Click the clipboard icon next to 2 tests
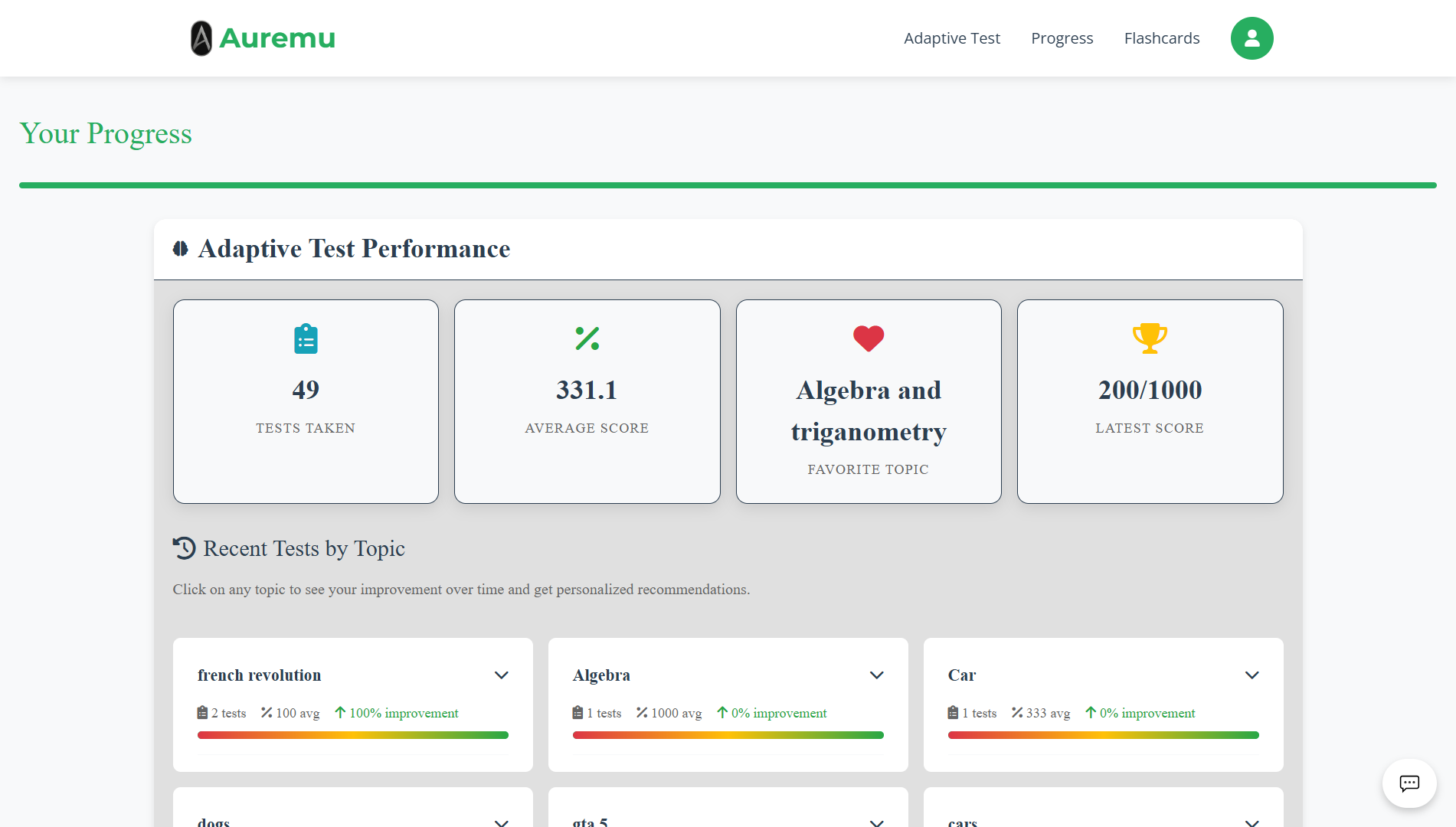Screen dimensions: 1456x827 [x=202, y=713]
